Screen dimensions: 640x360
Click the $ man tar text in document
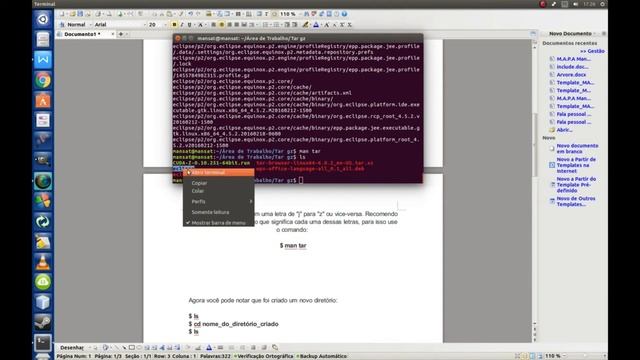click(x=293, y=246)
